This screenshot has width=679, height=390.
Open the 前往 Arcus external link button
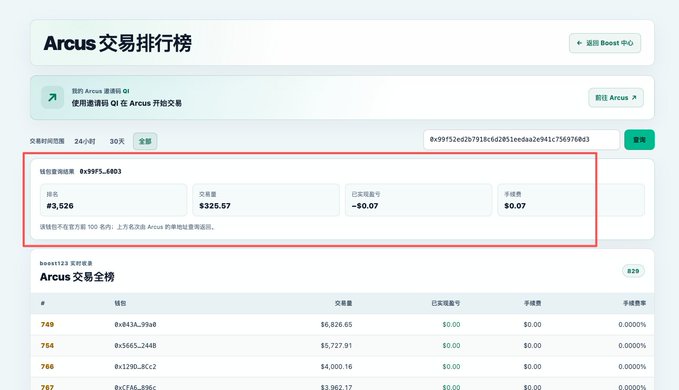click(616, 98)
